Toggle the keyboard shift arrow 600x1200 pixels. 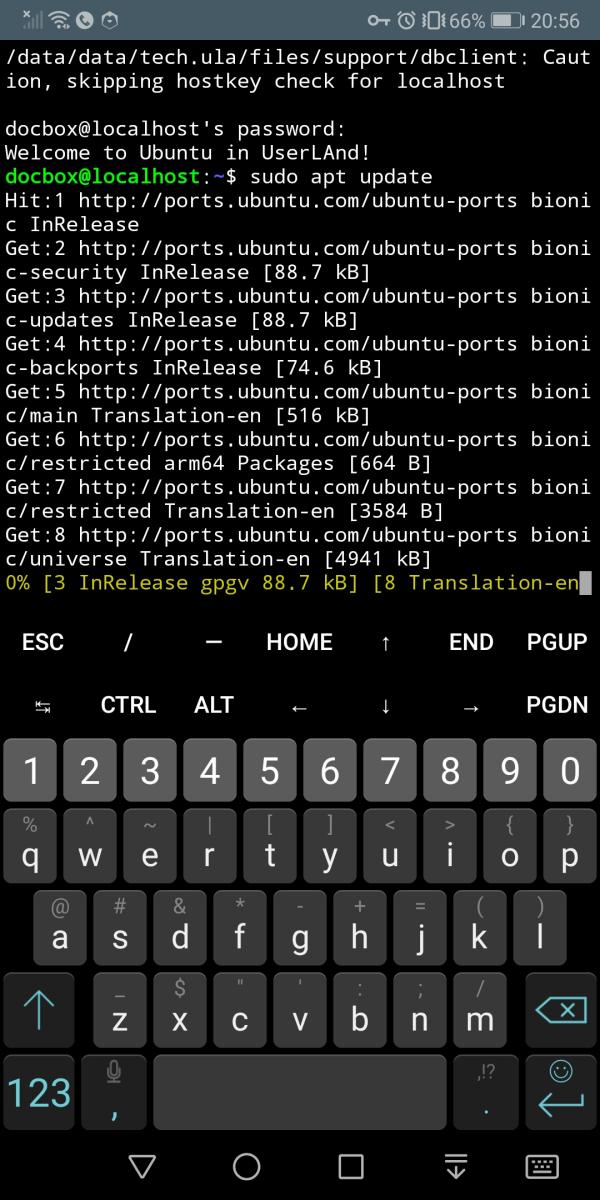(39, 1011)
